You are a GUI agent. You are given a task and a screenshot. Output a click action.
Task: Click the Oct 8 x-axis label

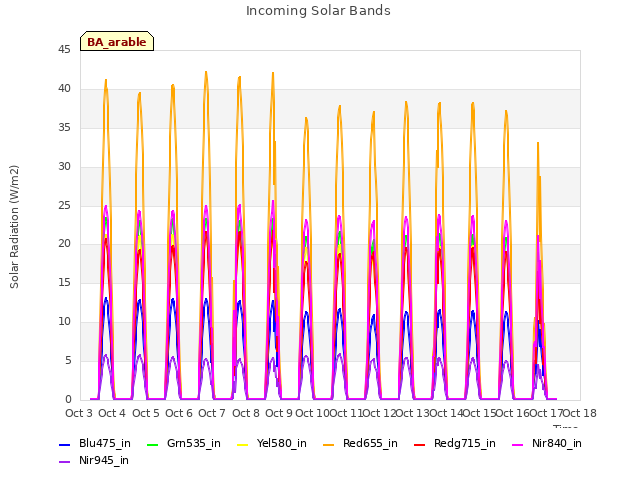(246, 413)
